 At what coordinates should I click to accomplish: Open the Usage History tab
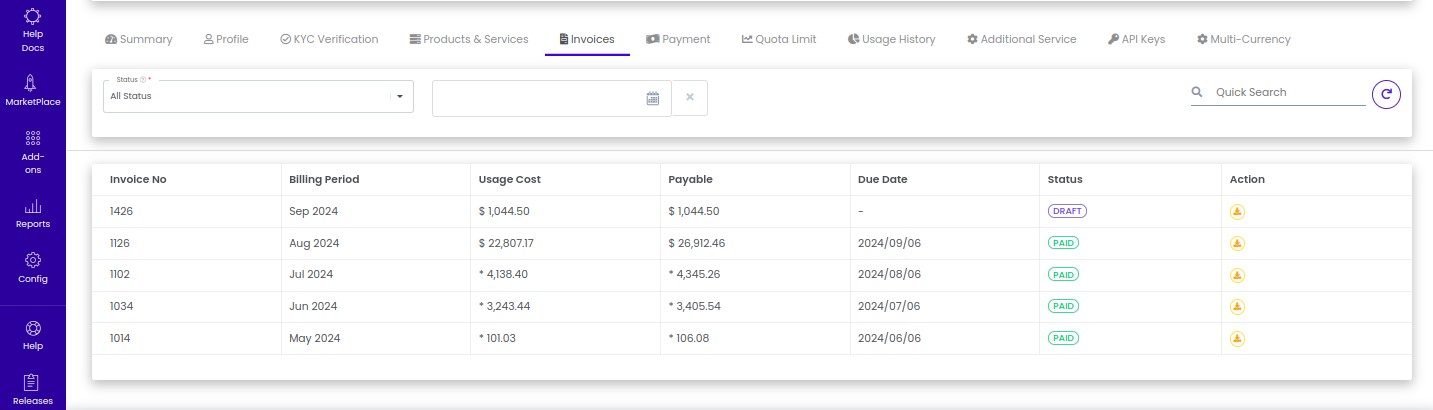click(x=891, y=39)
